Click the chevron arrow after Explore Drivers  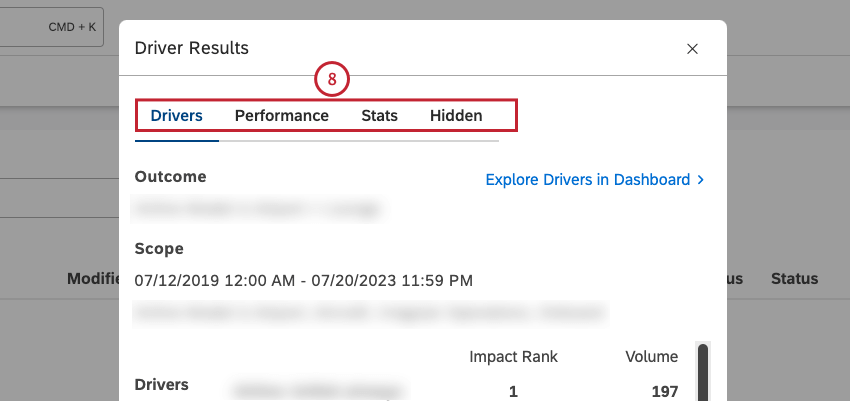700,179
